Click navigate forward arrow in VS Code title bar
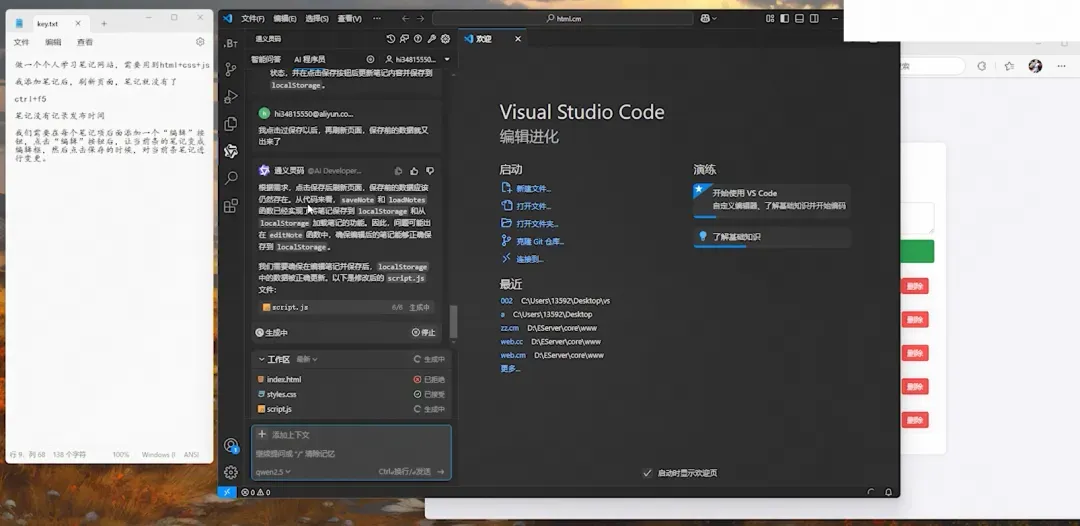 point(420,19)
